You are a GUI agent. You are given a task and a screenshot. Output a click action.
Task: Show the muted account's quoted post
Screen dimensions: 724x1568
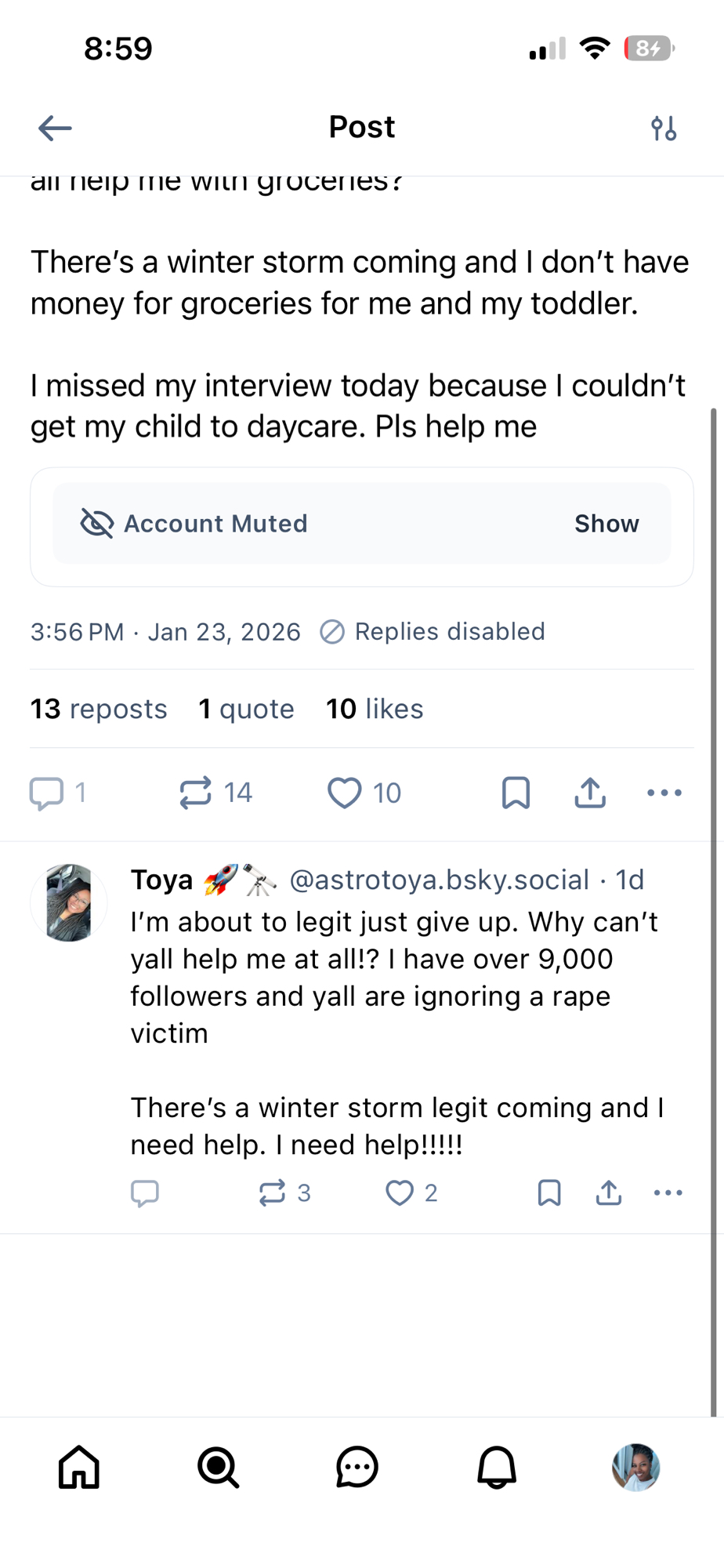(606, 524)
